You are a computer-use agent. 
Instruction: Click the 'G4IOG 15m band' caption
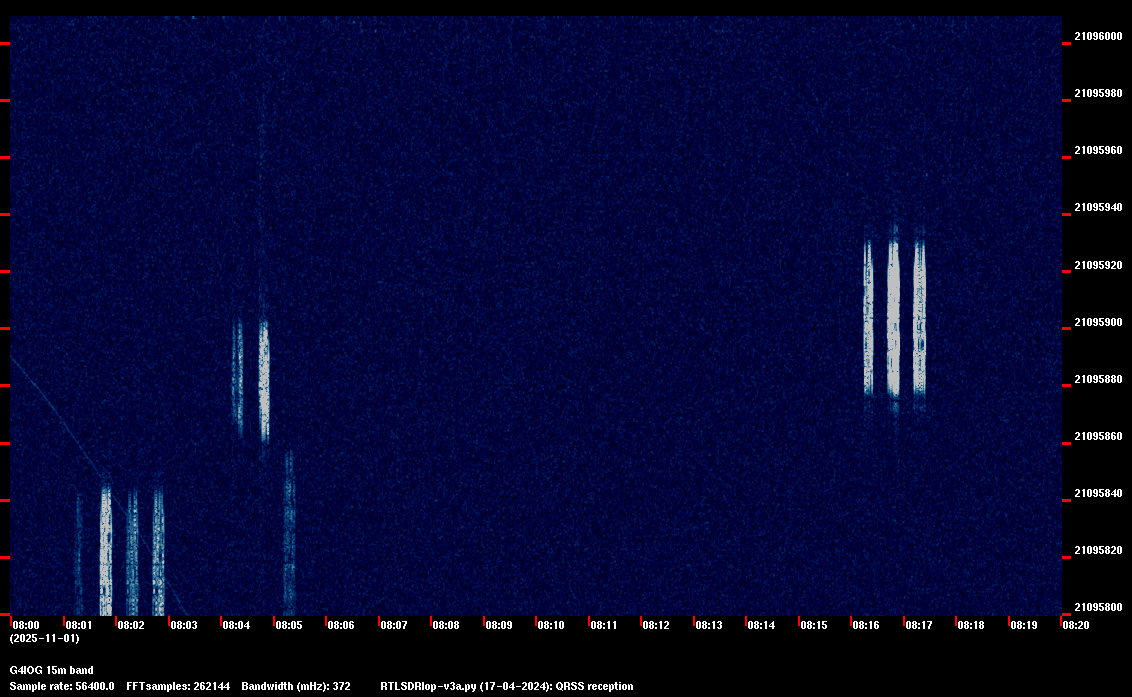(51, 670)
